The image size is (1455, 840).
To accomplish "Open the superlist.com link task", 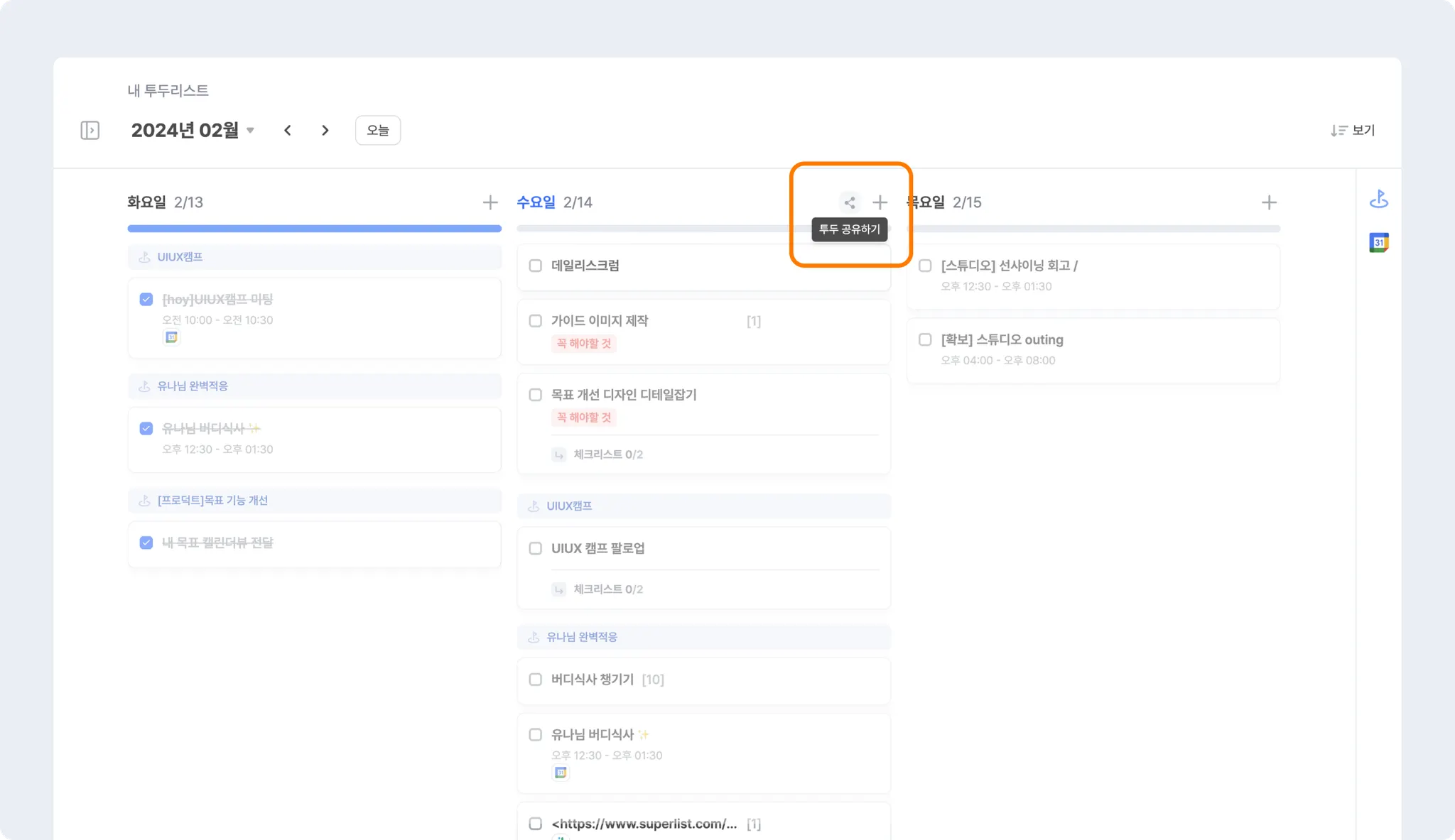I will click(x=644, y=824).
